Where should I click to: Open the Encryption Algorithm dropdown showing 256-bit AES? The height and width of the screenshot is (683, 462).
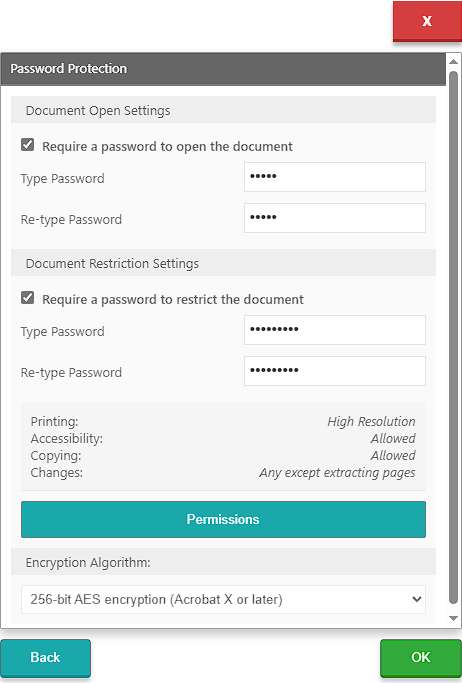[x=223, y=599]
